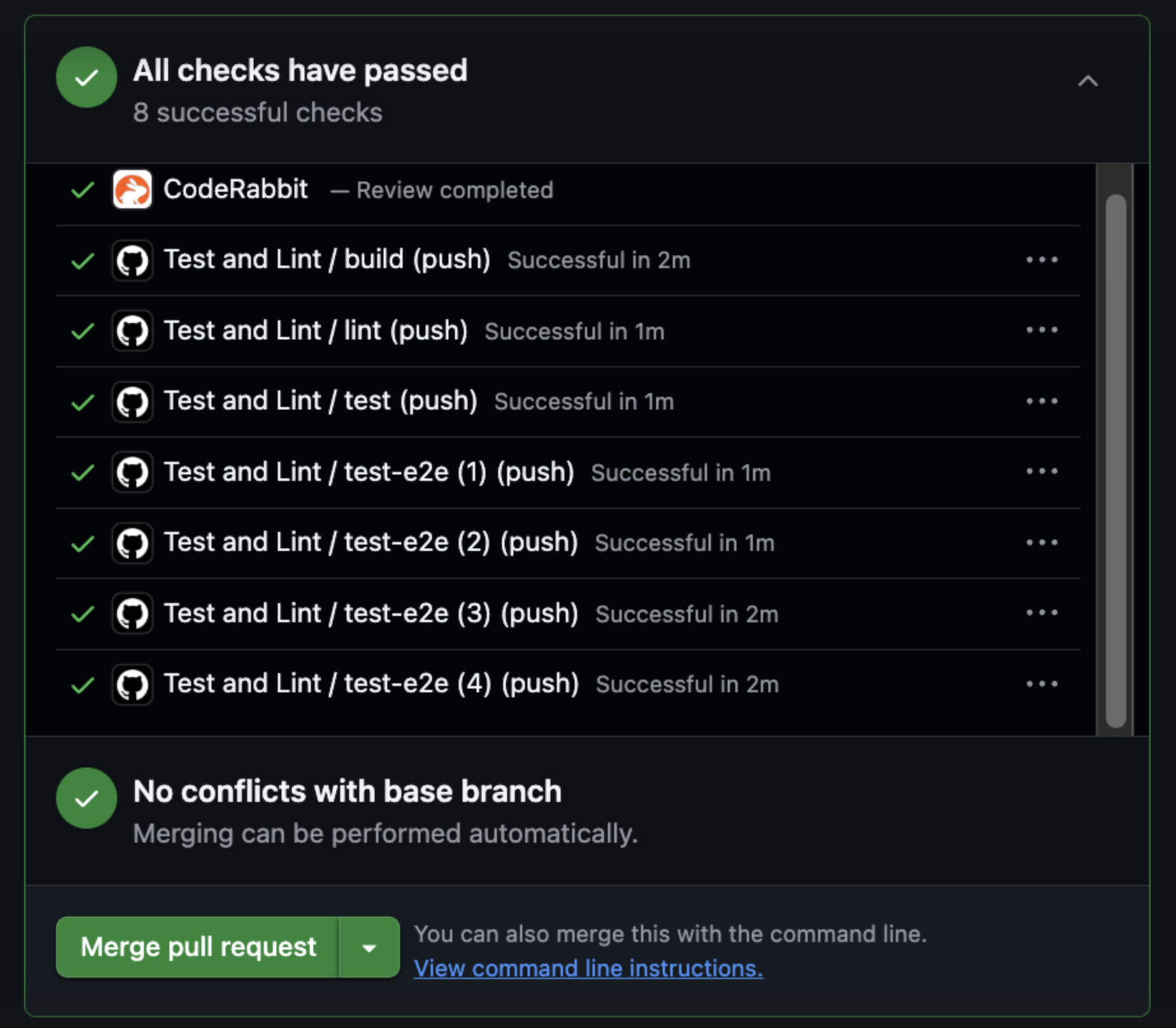This screenshot has height=1028, width=1176.
Task: Click GitHub icon beside the build check
Action: click(x=132, y=260)
